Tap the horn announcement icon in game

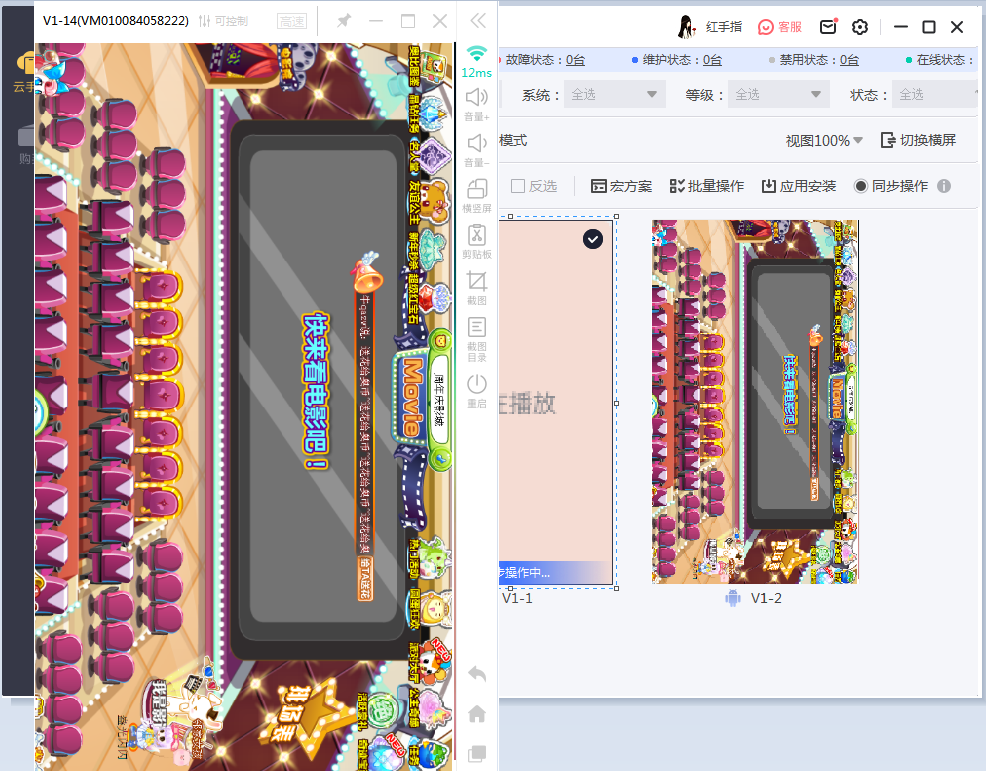point(368,272)
